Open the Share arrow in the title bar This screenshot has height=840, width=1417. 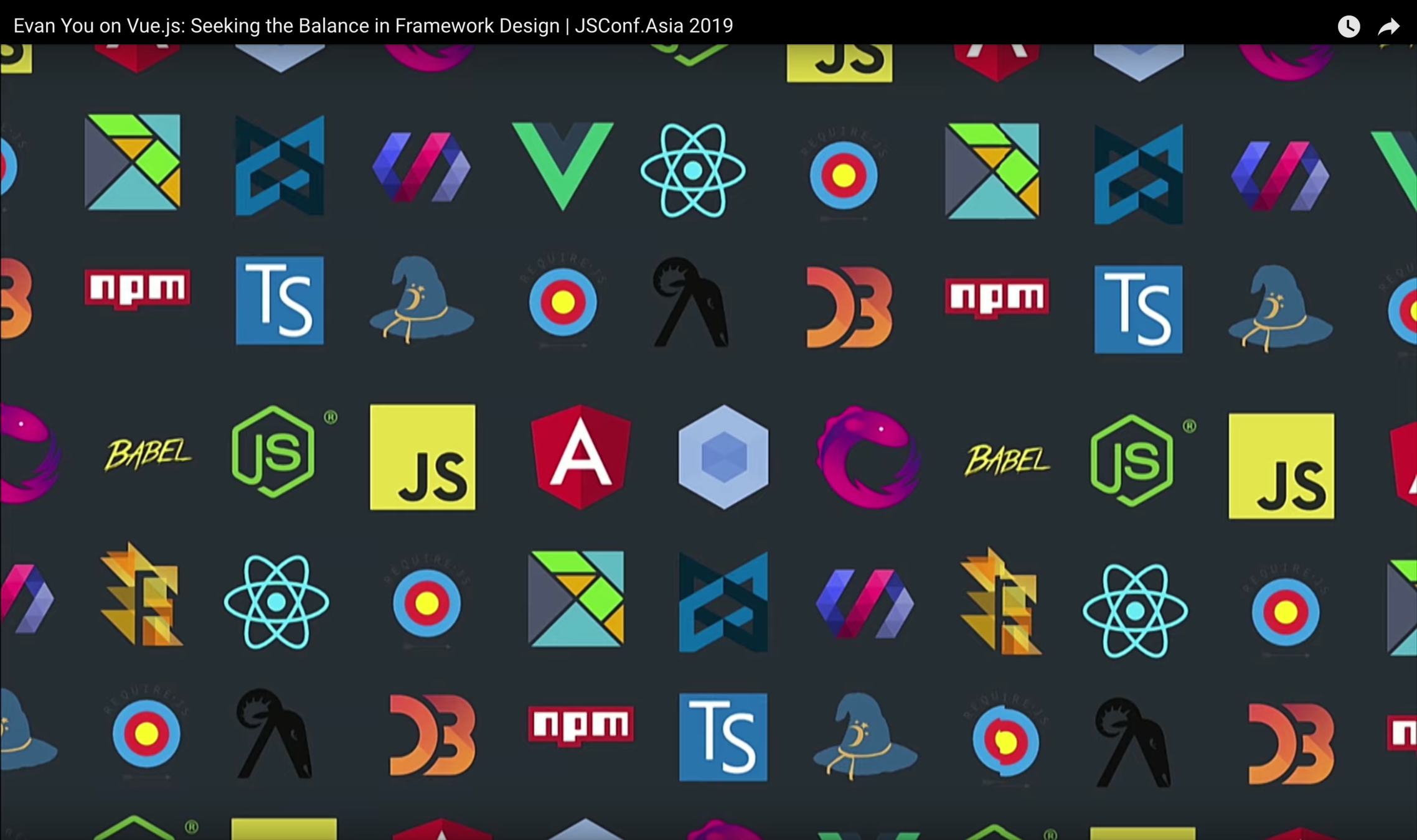click(x=1388, y=27)
